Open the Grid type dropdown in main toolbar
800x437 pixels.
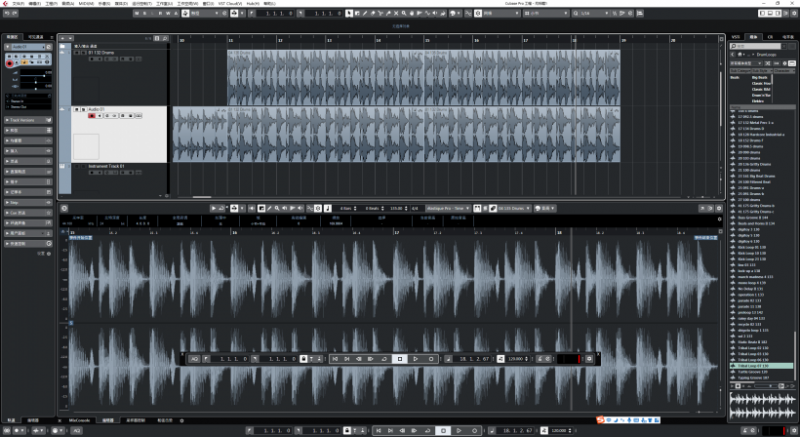coord(546,13)
